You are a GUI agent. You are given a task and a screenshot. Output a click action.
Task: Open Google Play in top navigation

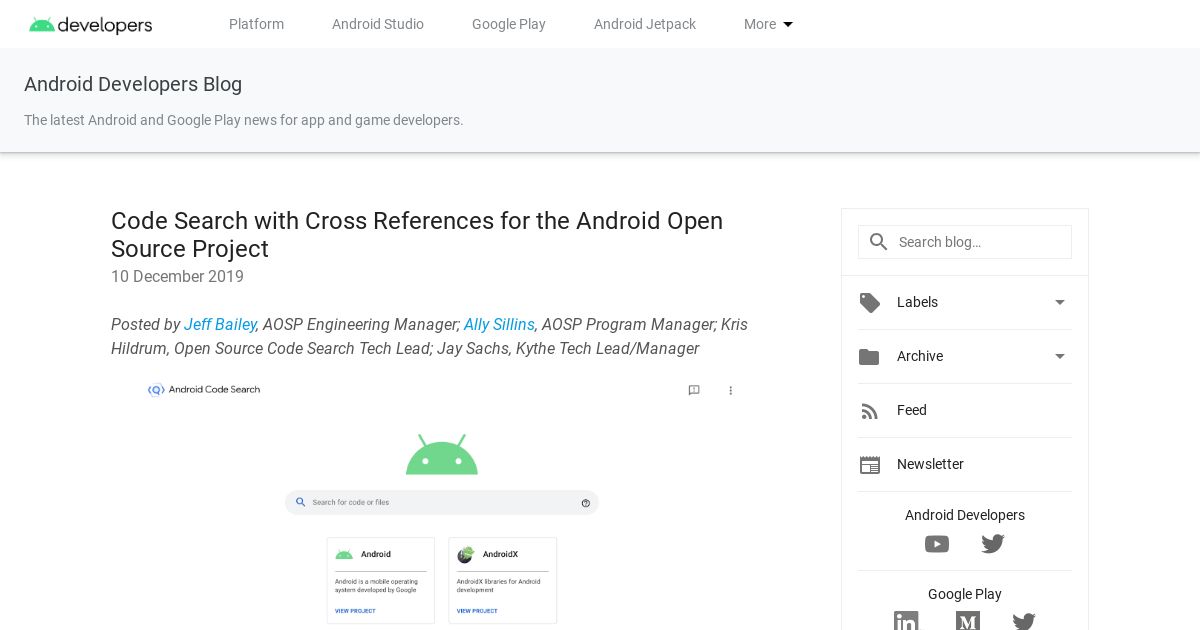click(x=509, y=24)
